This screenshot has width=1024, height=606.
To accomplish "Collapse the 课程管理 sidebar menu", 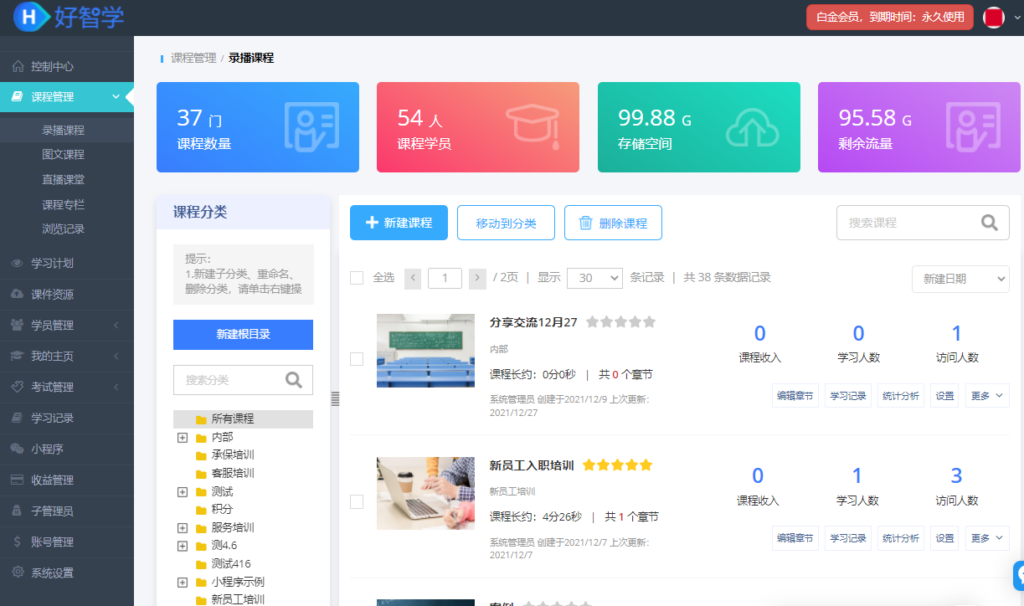I will coord(67,97).
